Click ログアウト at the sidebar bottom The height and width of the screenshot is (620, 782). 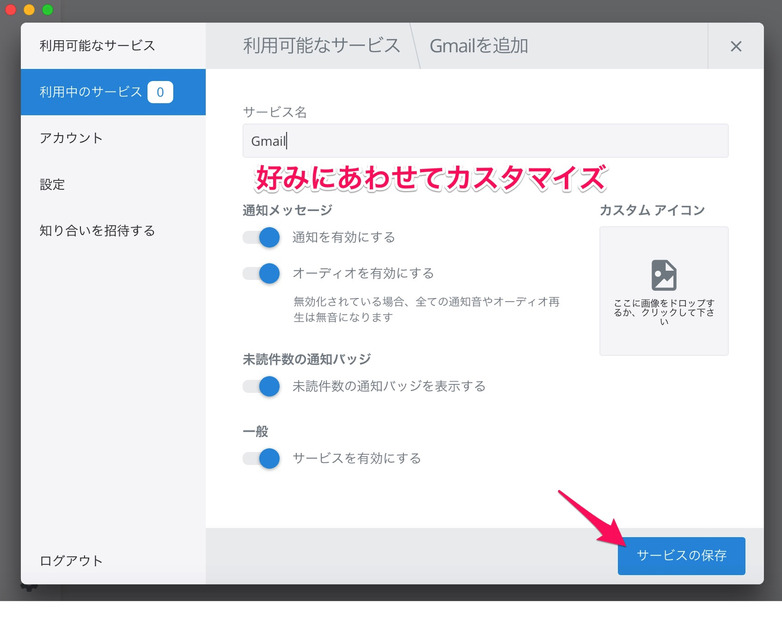71,561
